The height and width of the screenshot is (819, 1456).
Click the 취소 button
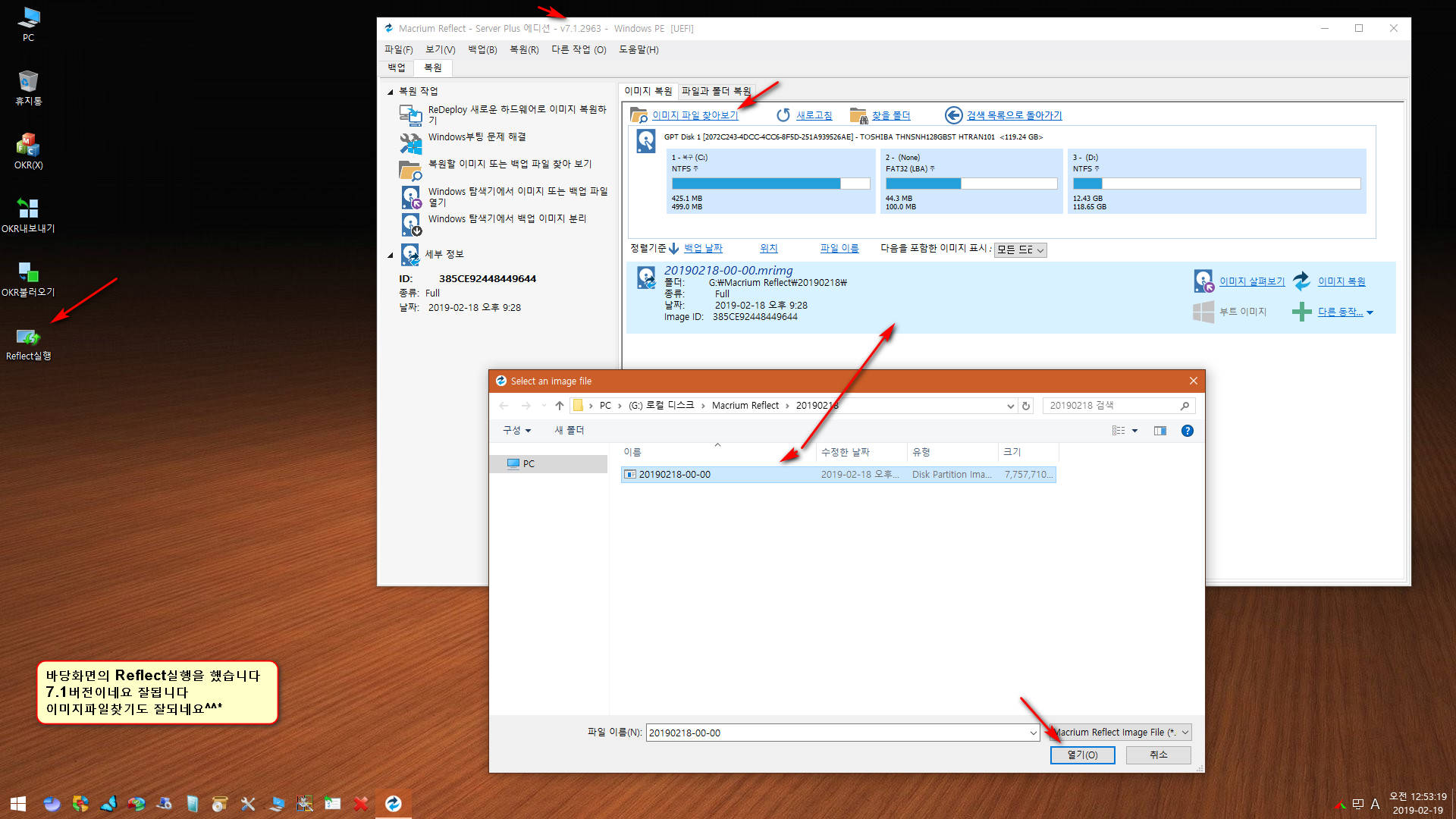pyautogui.click(x=1158, y=755)
